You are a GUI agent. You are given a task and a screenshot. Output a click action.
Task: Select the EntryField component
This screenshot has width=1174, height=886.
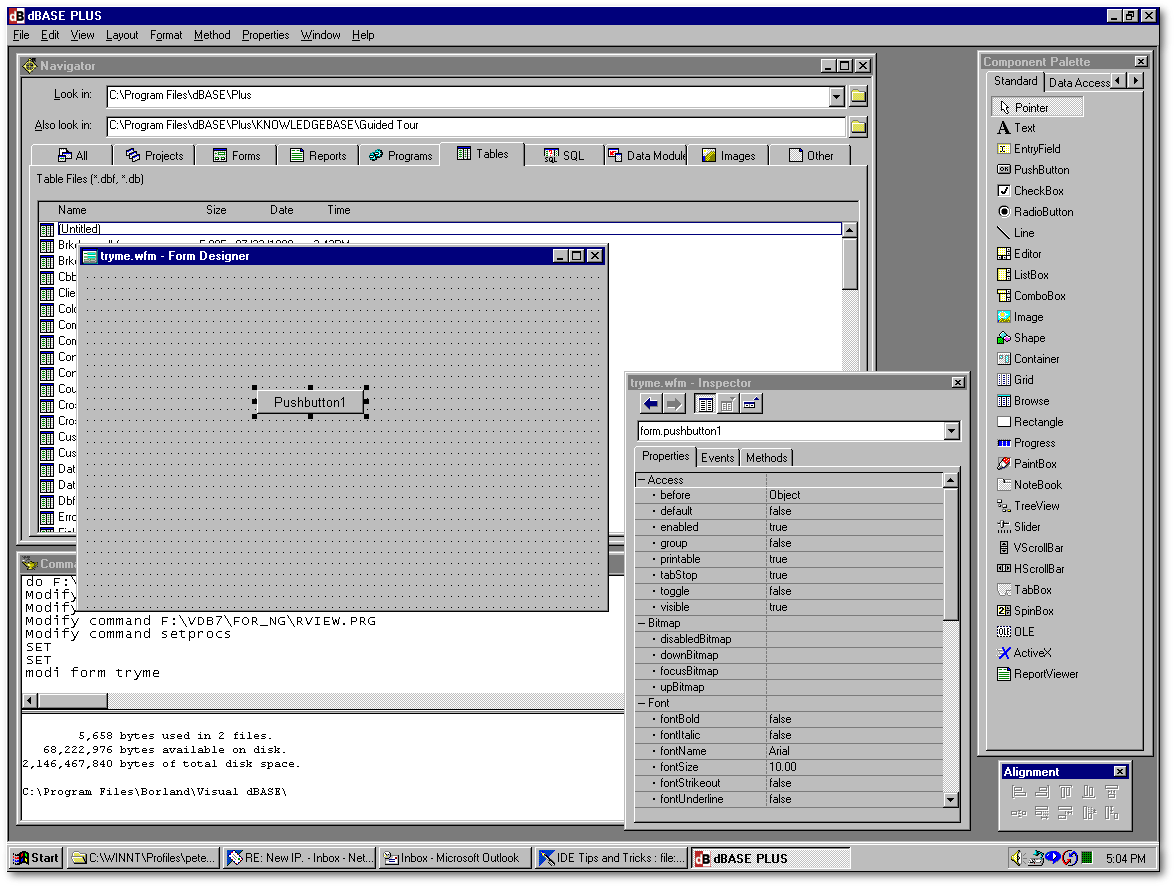pyautogui.click(x=1031, y=148)
